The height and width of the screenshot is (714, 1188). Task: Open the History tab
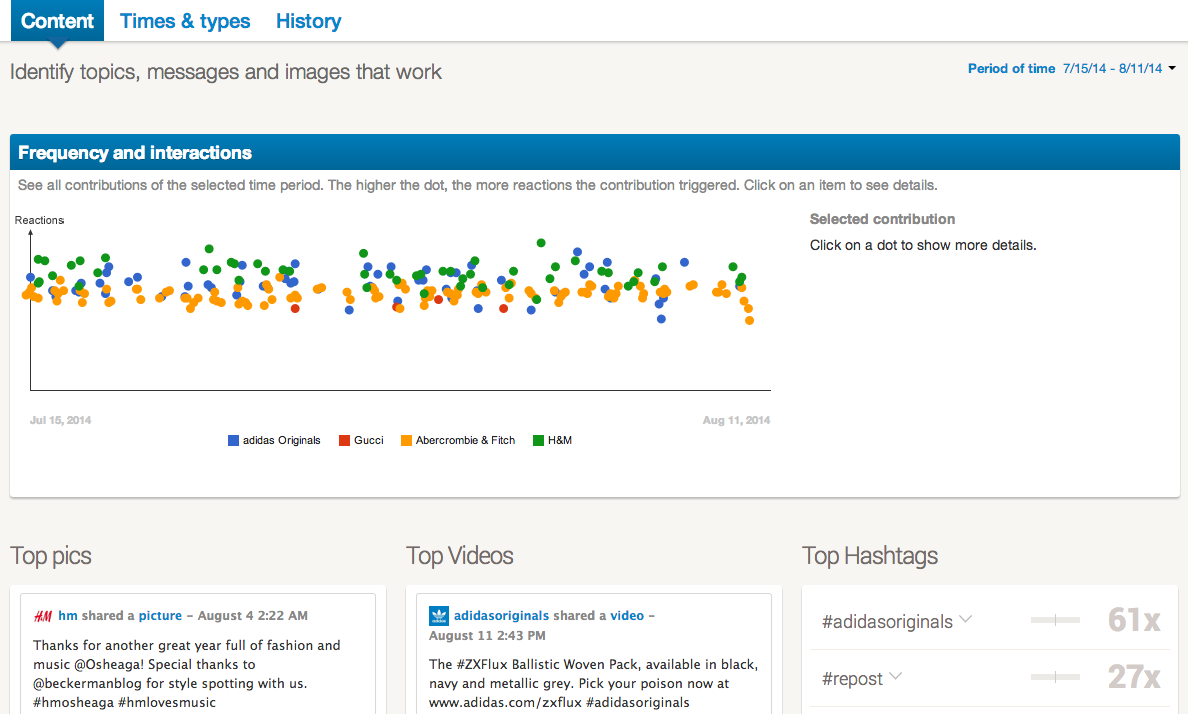click(308, 21)
